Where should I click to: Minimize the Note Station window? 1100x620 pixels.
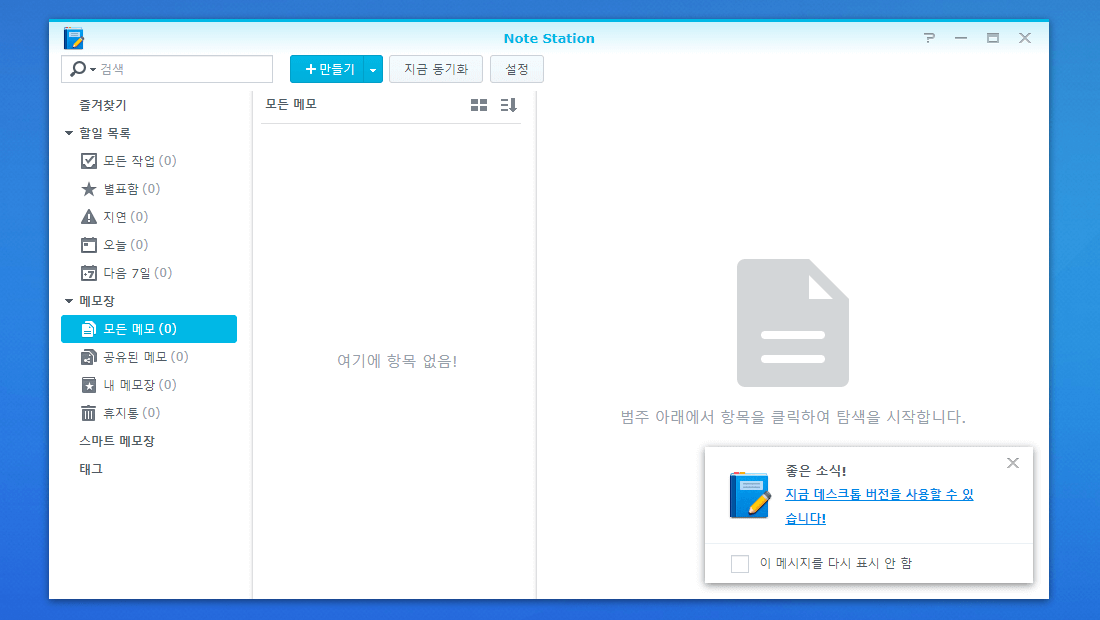click(x=960, y=38)
